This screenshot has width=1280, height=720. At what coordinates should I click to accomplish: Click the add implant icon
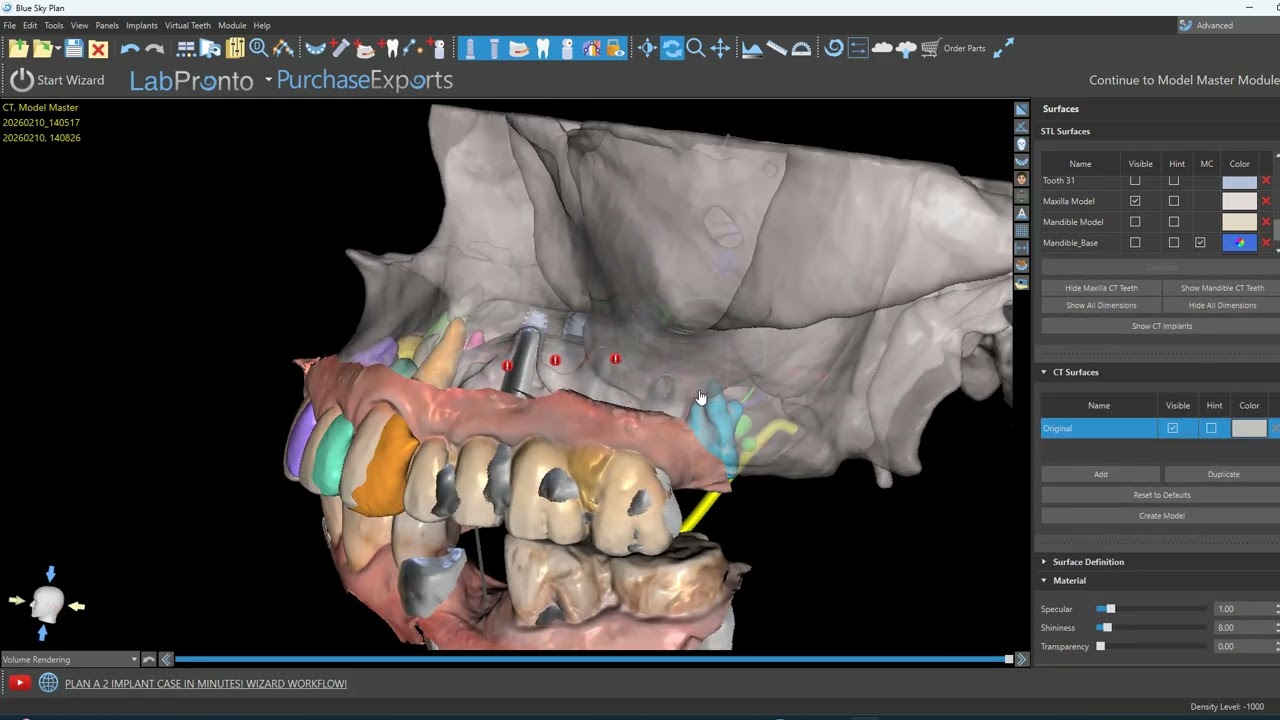tap(339, 47)
